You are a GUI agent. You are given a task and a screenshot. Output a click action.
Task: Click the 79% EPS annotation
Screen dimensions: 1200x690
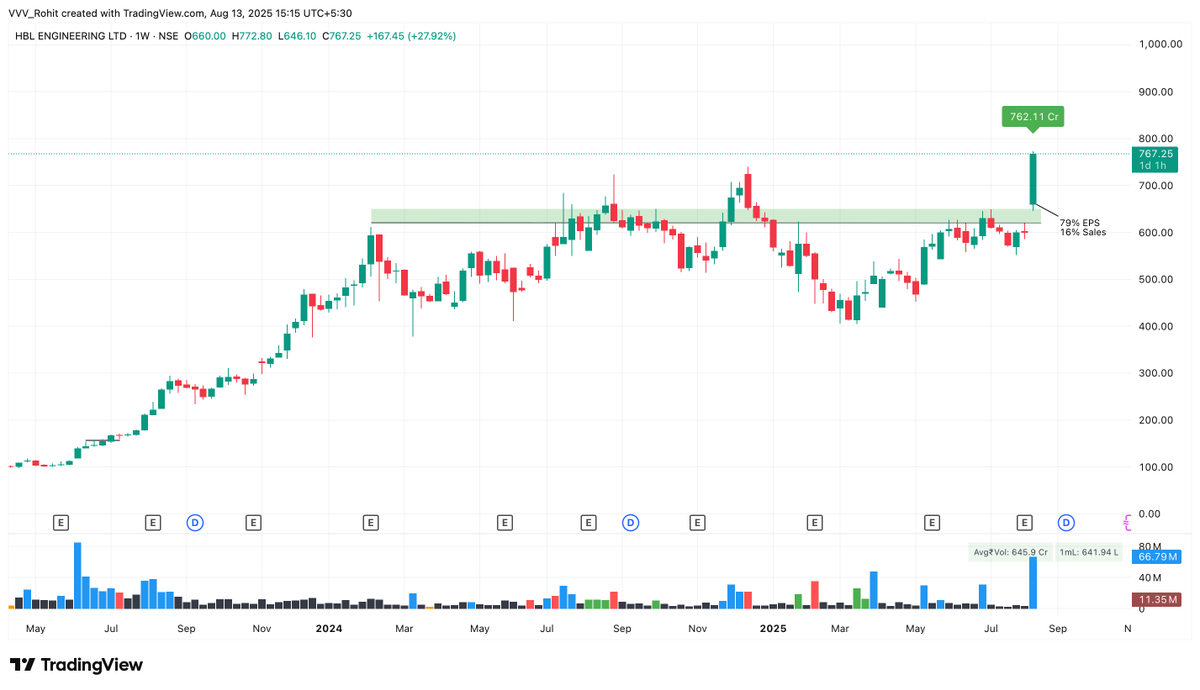point(1080,222)
